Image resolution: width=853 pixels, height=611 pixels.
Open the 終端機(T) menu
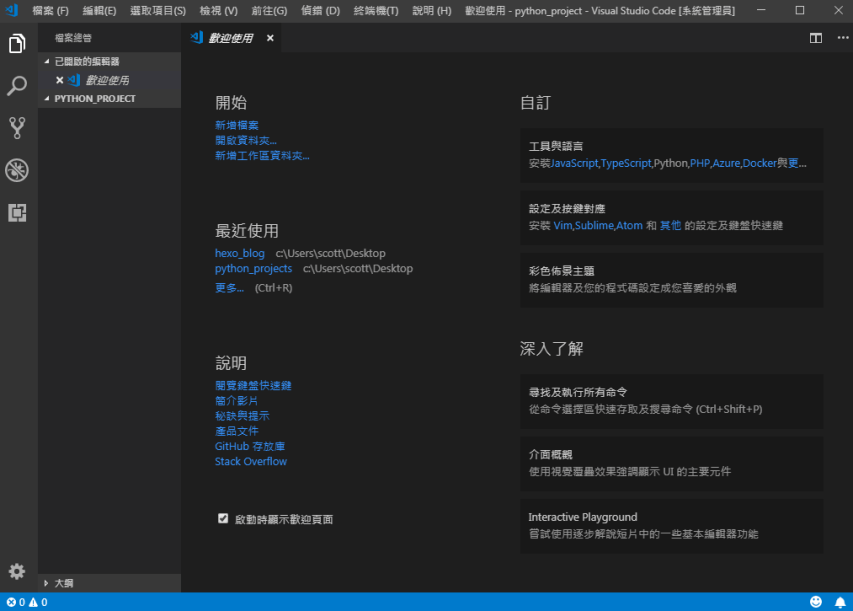click(376, 11)
